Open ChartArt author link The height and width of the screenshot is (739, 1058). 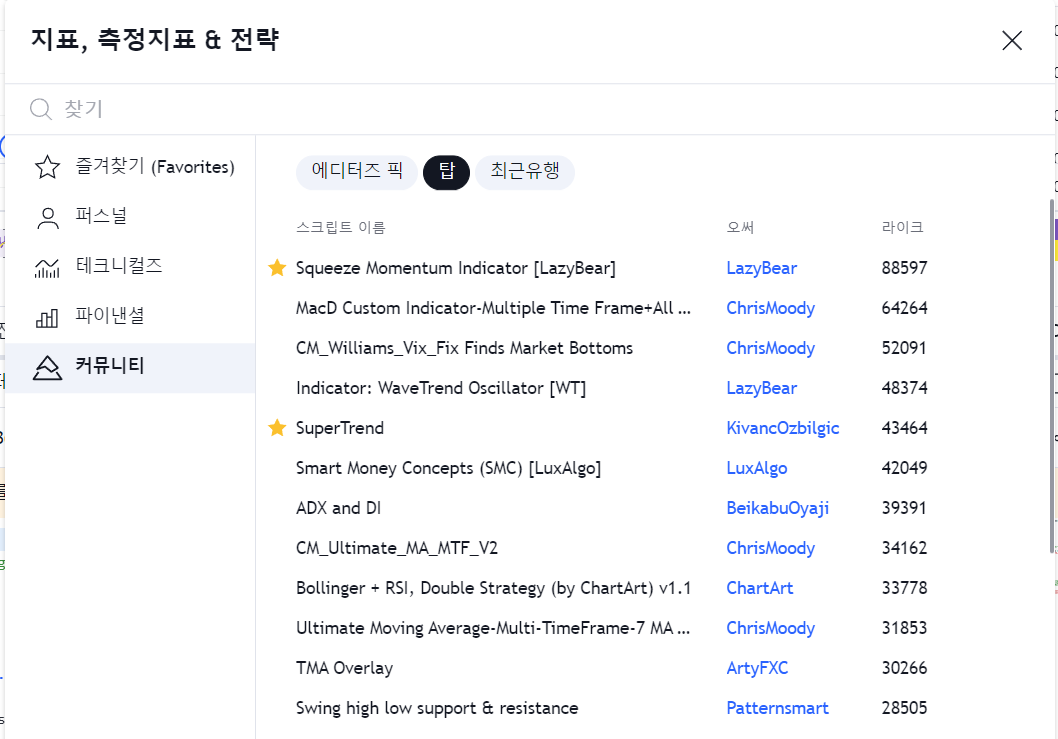[x=760, y=588]
